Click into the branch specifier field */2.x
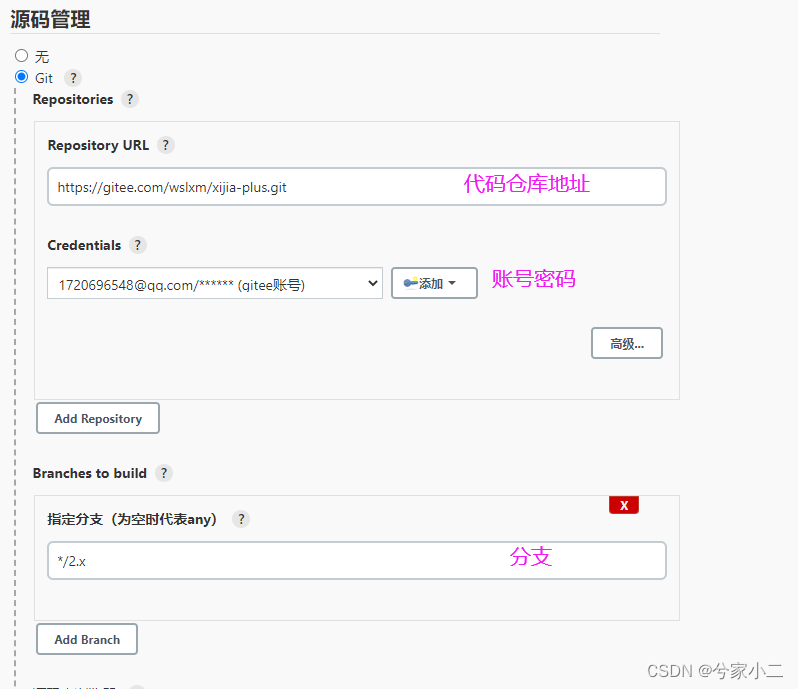798x689 pixels. point(357,560)
